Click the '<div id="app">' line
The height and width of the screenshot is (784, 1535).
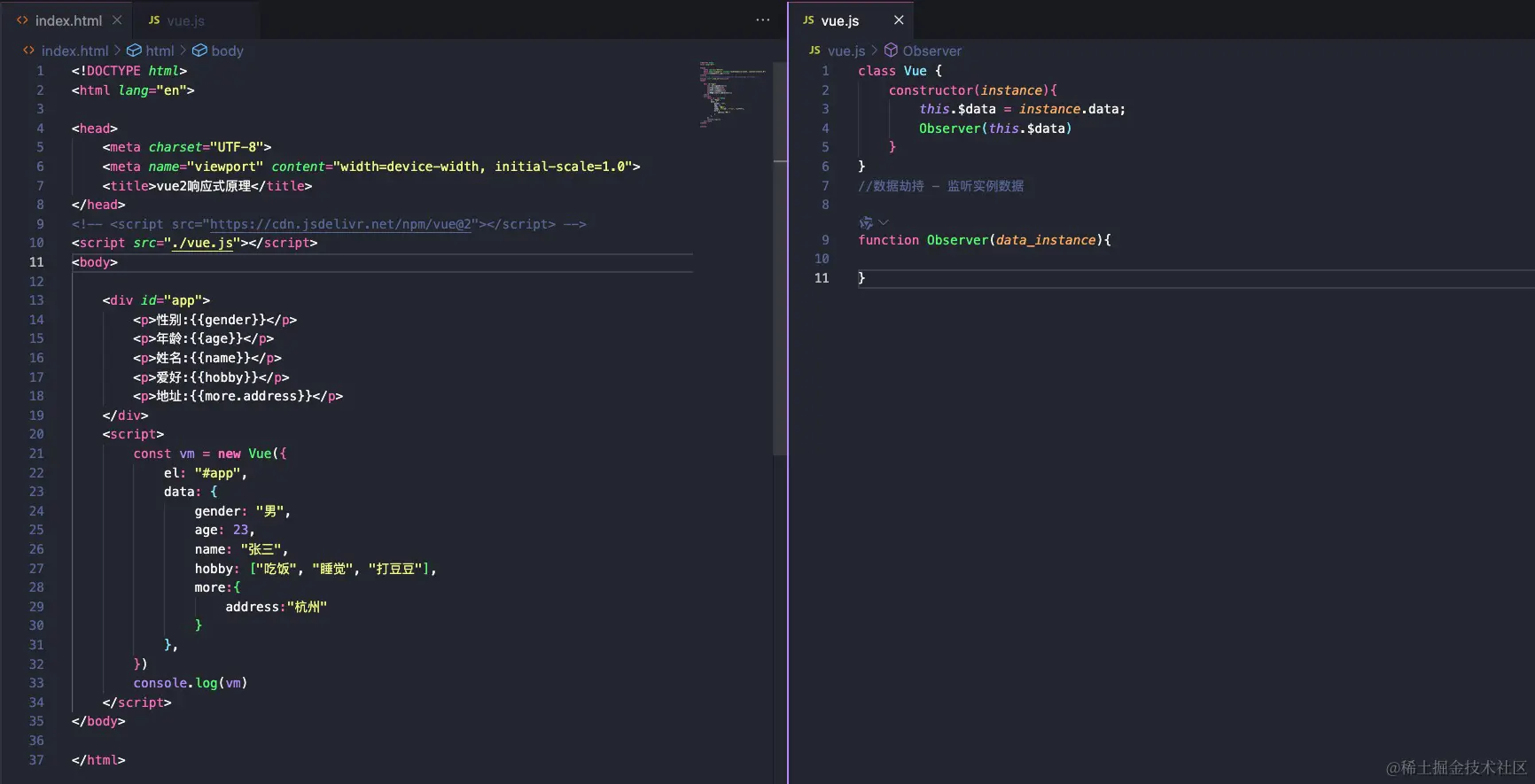[156, 300]
